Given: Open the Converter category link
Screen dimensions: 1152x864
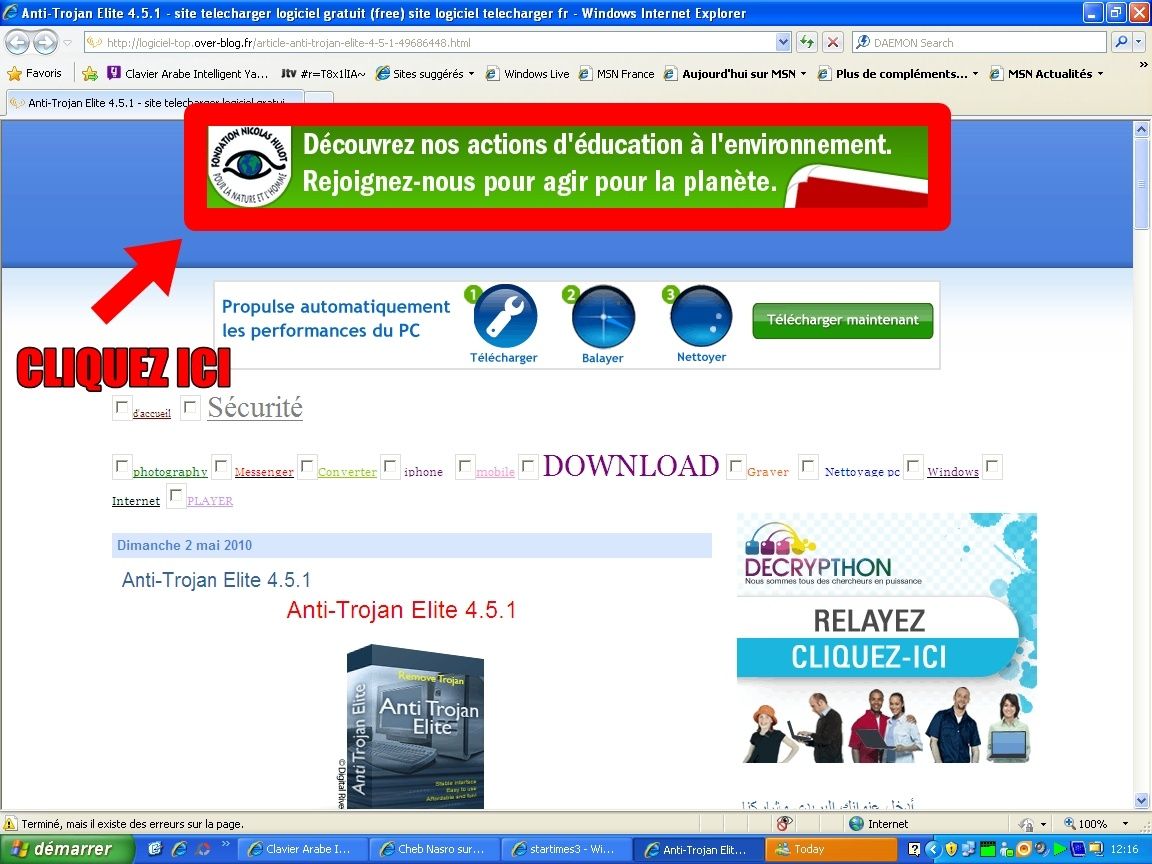Looking at the screenshot, I should 347,472.
